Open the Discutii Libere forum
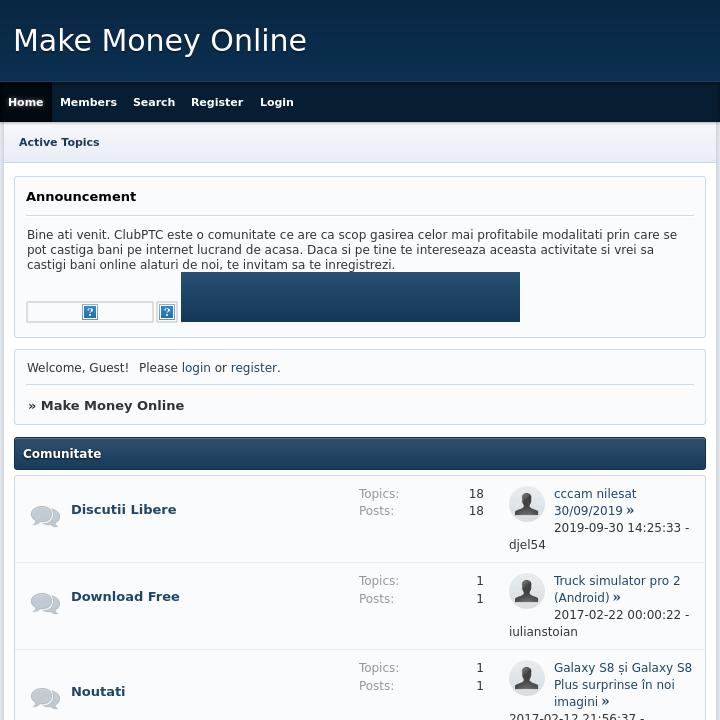The width and height of the screenshot is (720, 720). (x=123, y=509)
